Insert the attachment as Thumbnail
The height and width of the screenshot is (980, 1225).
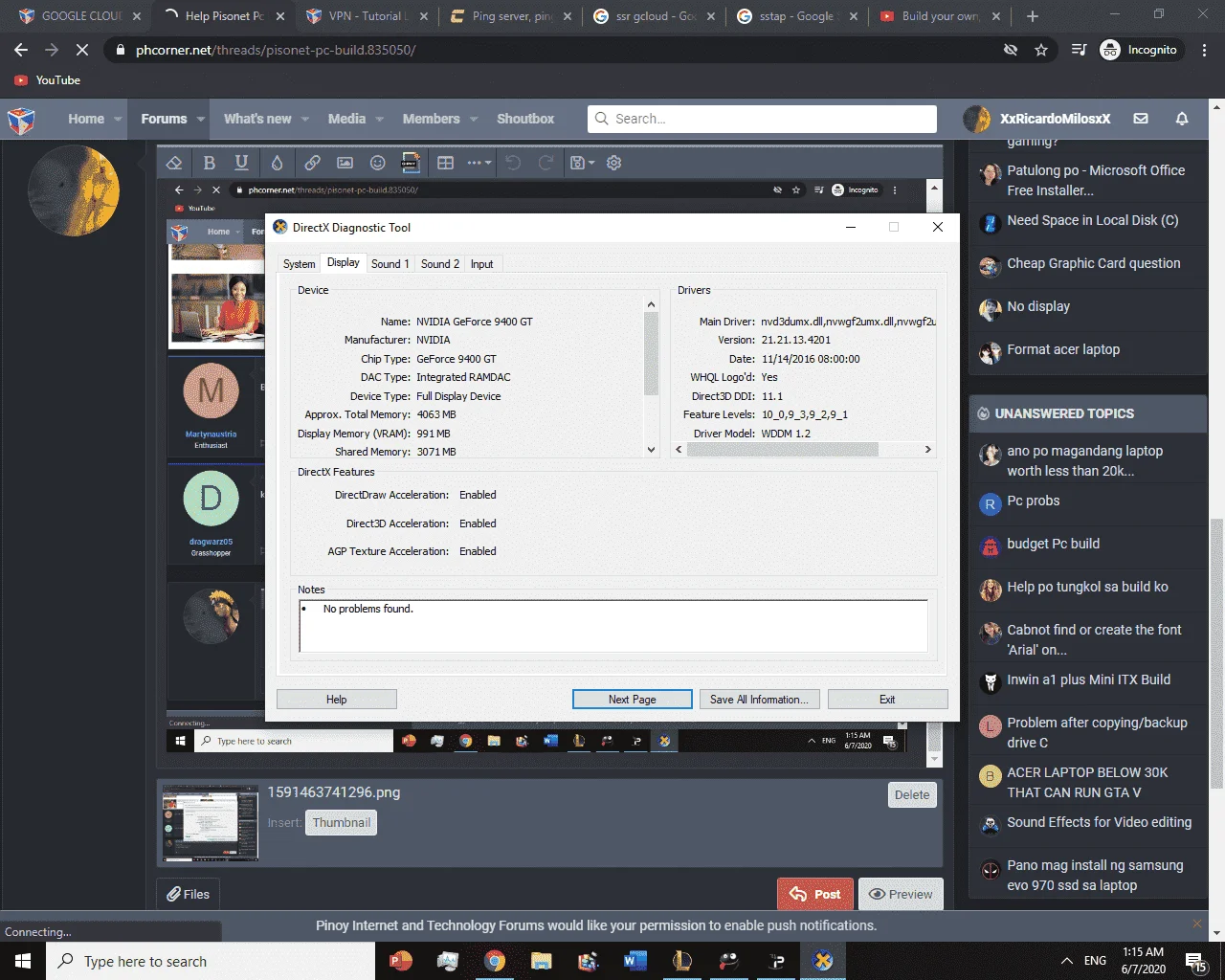pos(342,822)
